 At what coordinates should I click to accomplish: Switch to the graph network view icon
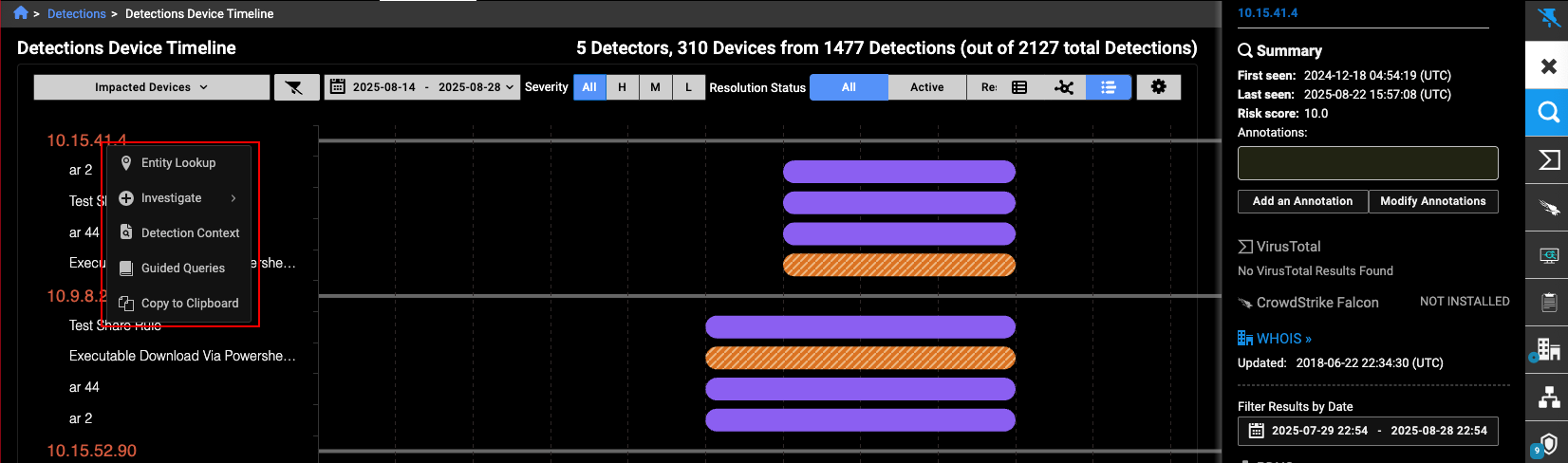coord(1064,87)
